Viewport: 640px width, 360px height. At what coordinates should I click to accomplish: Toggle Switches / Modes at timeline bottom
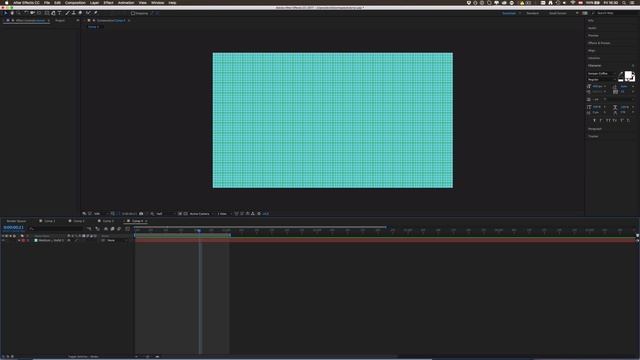click(83, 356)
